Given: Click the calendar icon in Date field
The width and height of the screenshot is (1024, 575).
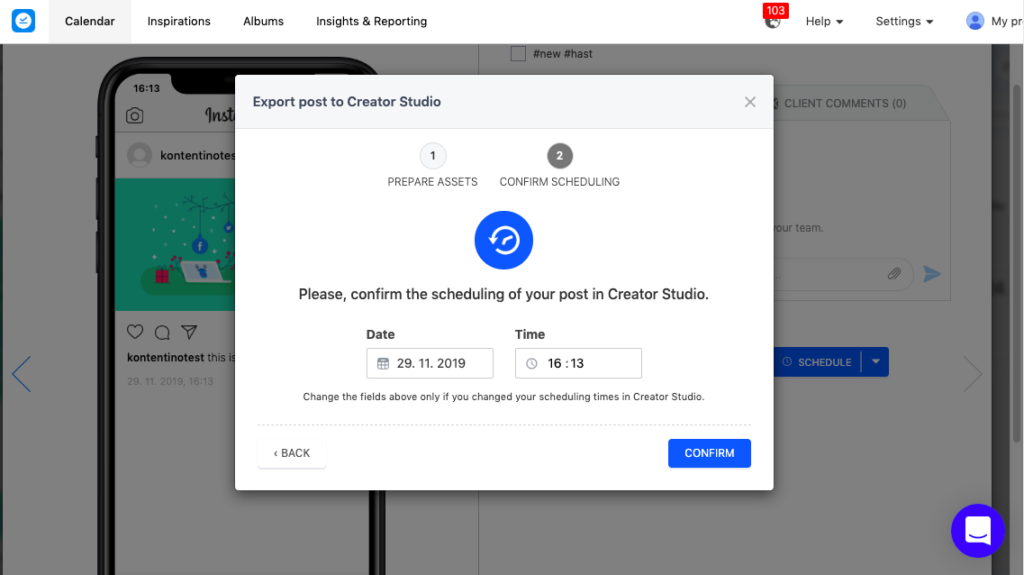Looking at the screenshot, I should [383, 363].
